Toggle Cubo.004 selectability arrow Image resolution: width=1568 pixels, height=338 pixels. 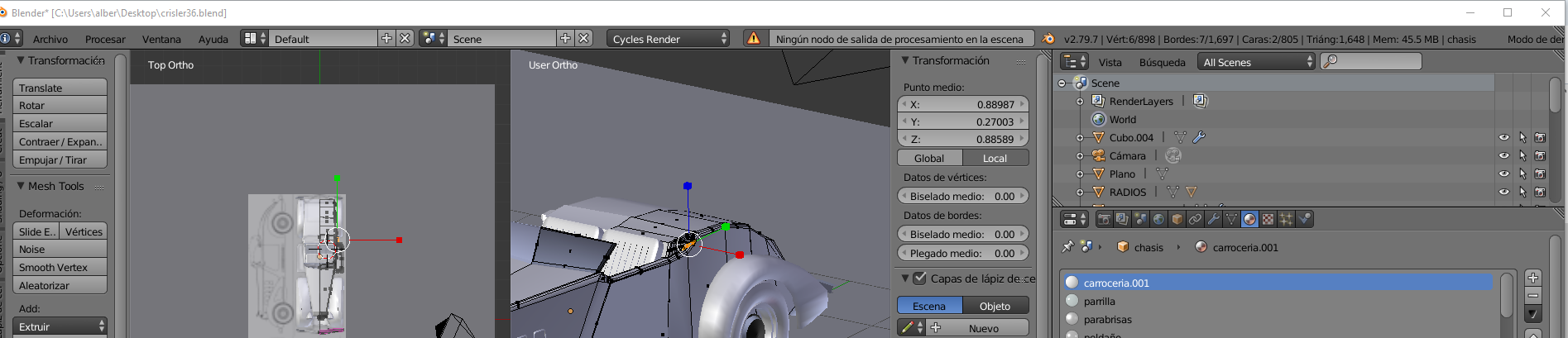[1522, 137]
